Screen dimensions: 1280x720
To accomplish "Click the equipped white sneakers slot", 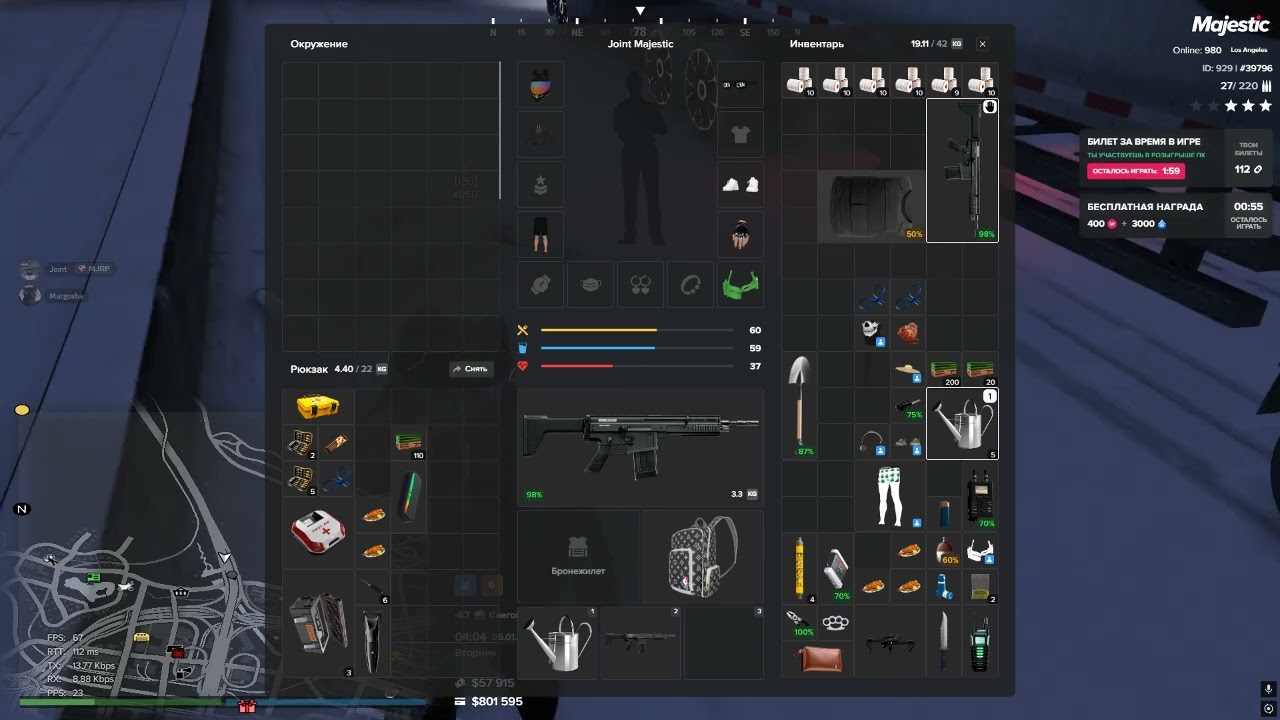I will (x=740, y=185).
